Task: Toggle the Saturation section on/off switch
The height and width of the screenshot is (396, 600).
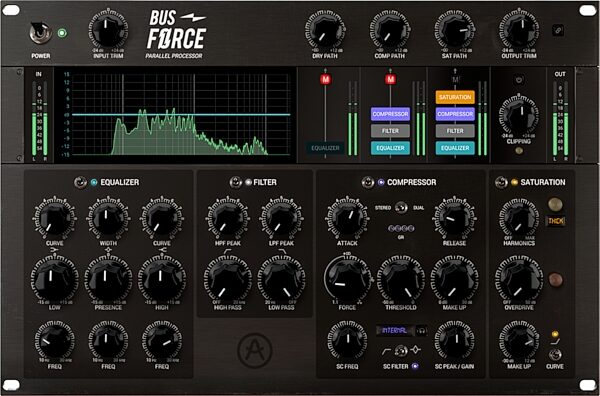Action: [x=501, y=182]
